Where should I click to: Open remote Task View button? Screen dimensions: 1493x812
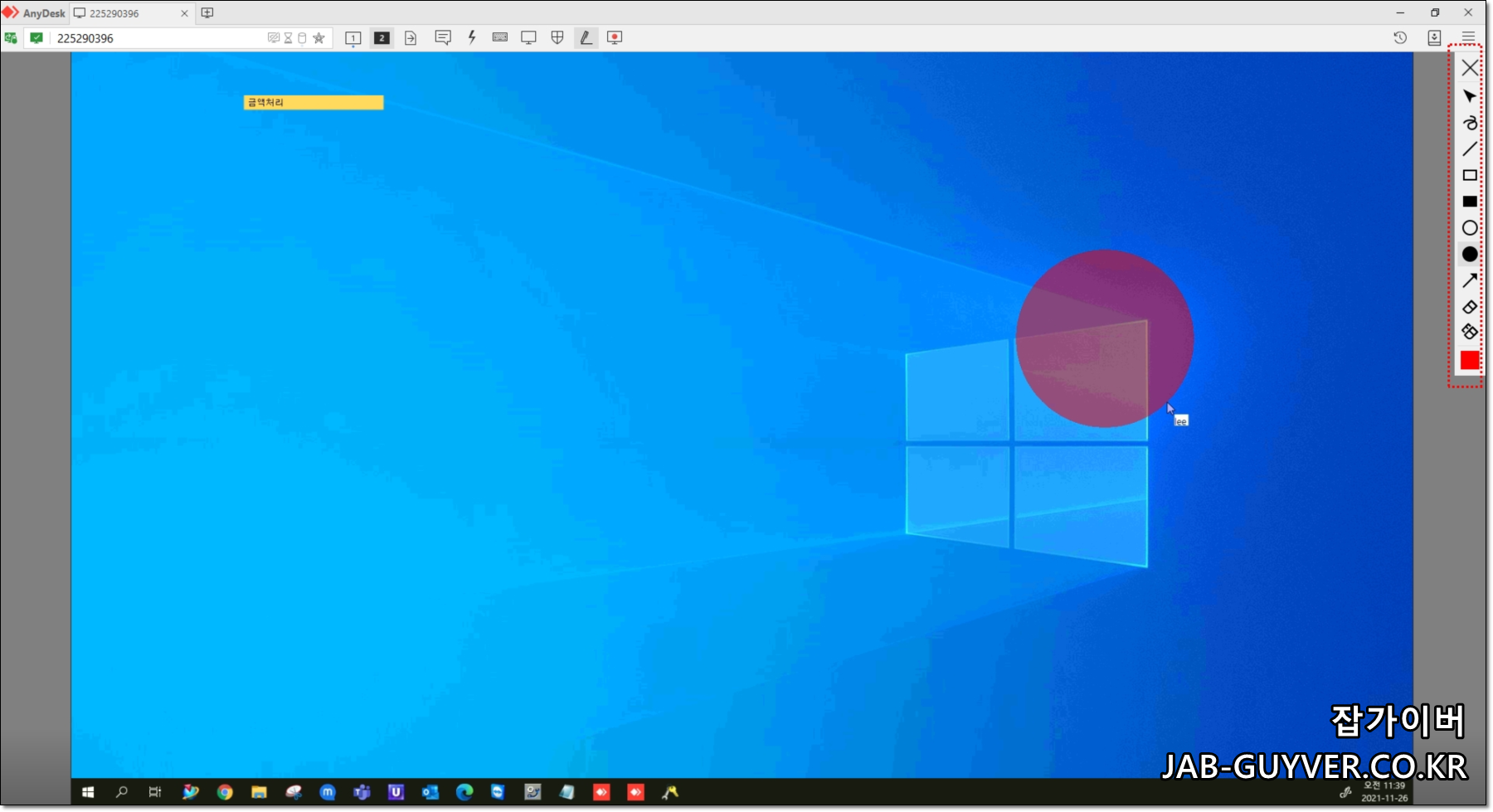[x=155, y=792]
